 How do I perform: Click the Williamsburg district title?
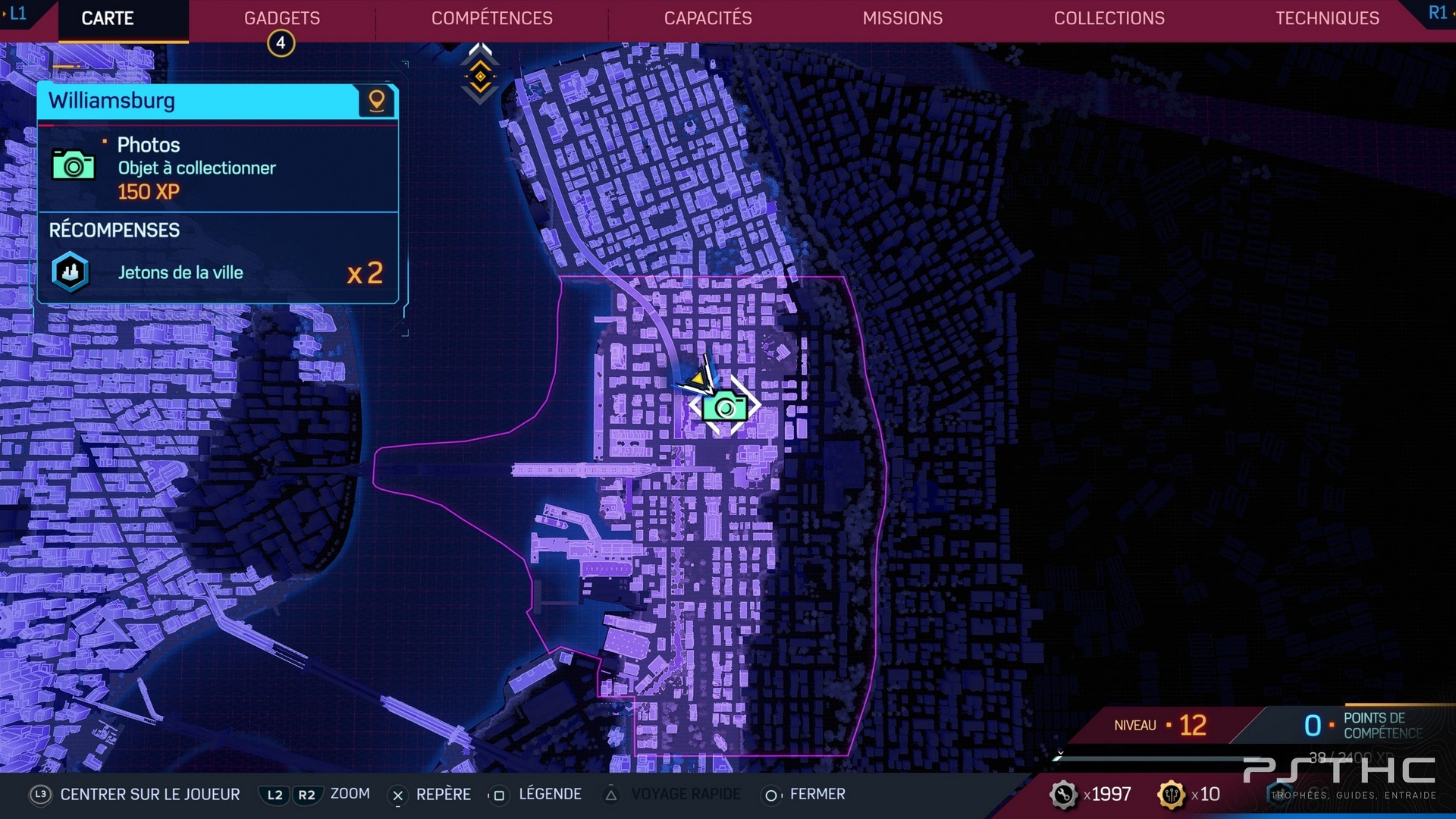pyautogui.click(x=111, y=100)
